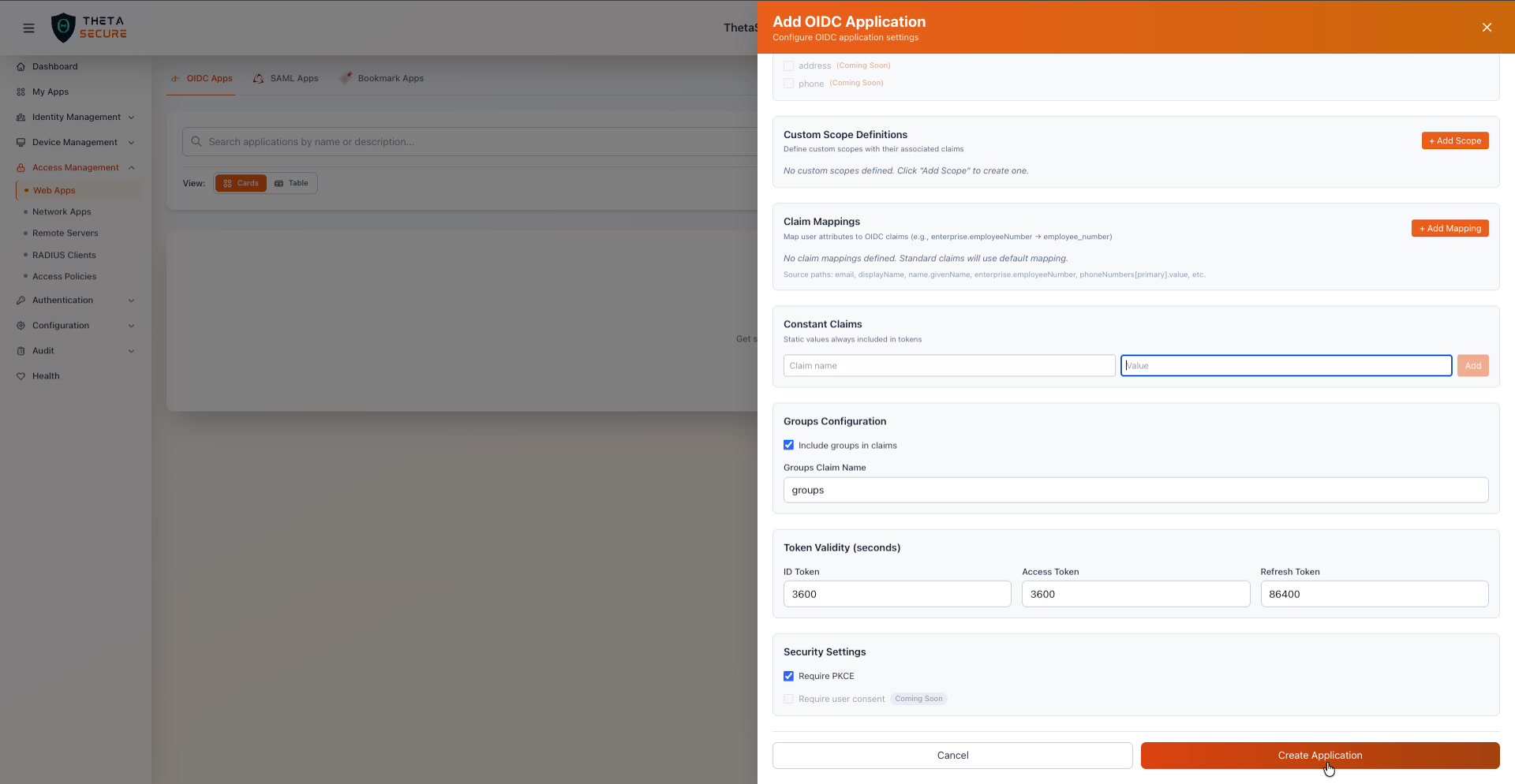
Task: Uncheck Include groups in claims
Action: pyautogui.click(x=788, y=445)
